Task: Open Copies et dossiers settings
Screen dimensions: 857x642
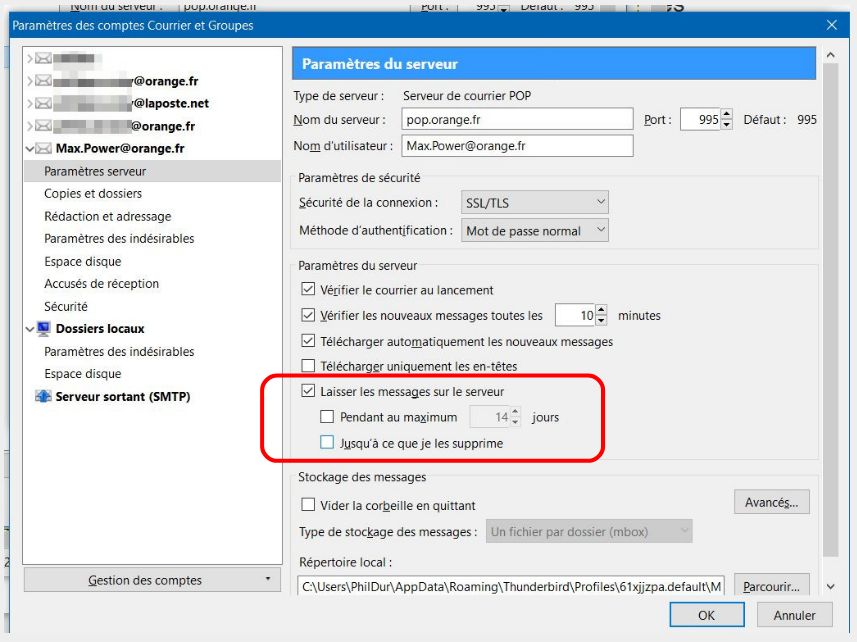Action: point(93,193)
